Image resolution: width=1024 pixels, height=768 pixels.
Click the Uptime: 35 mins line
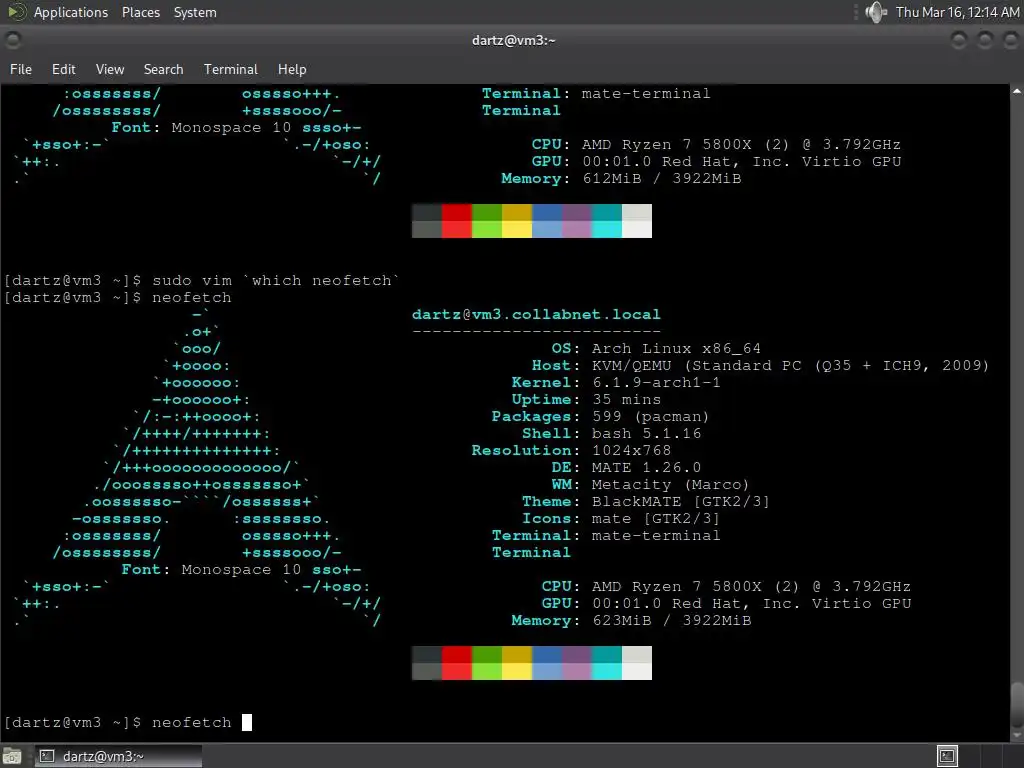(x=586, y=400)
